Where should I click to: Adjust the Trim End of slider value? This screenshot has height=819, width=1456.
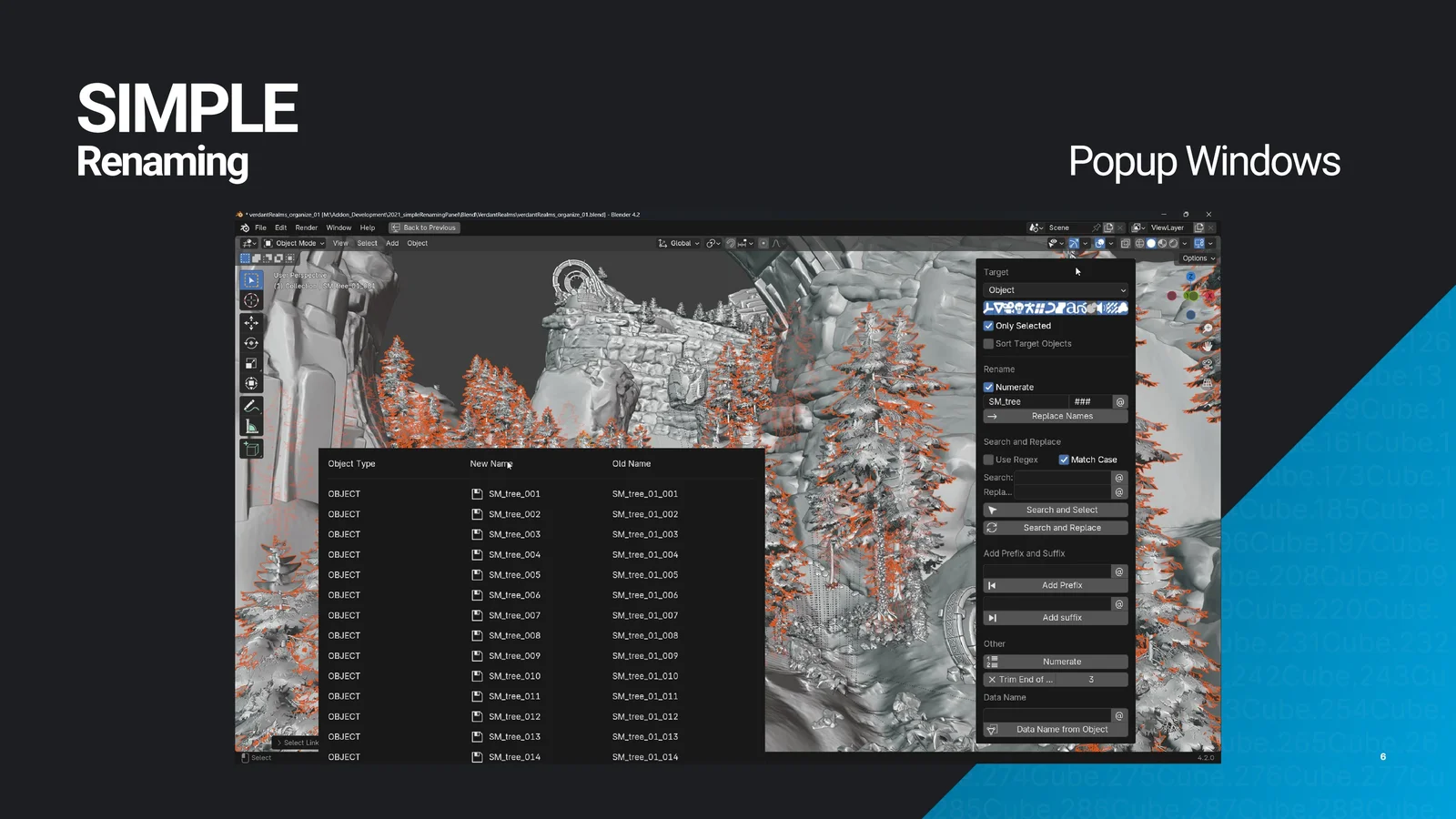pos(1056,679)
